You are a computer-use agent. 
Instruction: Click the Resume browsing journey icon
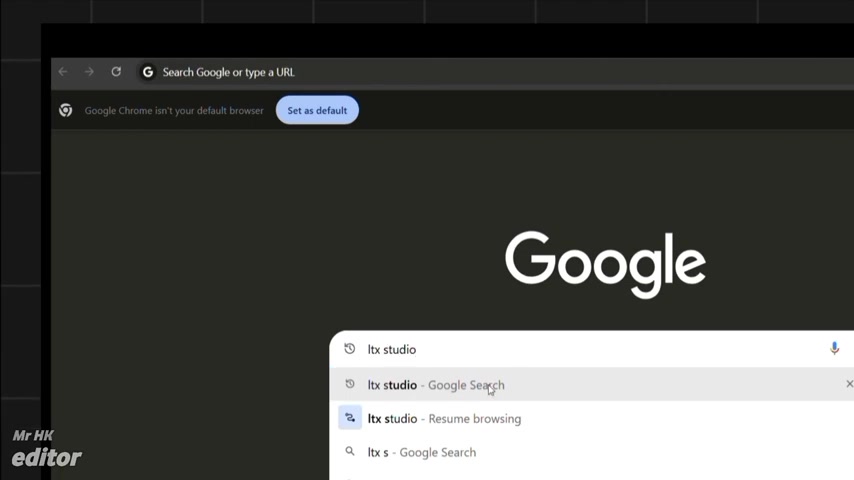350,418
